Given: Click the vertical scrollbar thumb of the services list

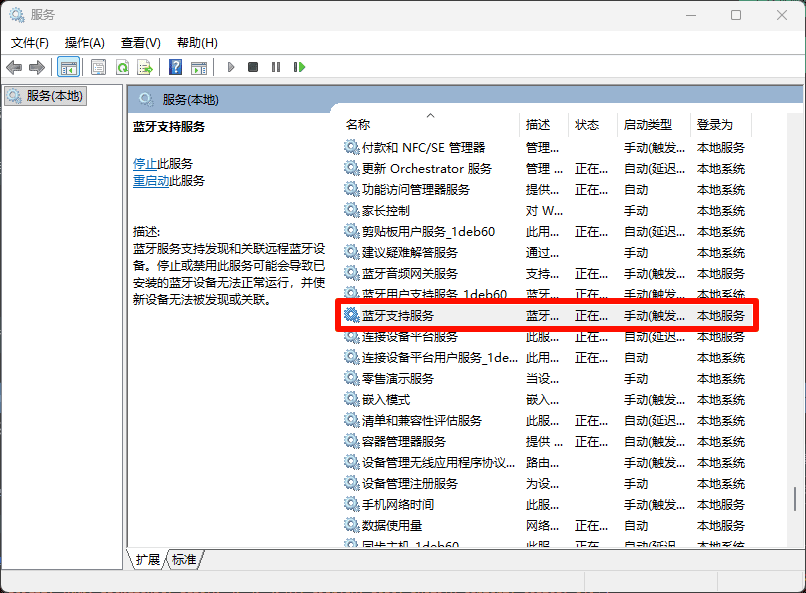Looking at the screenshot, I should point(795,499).
